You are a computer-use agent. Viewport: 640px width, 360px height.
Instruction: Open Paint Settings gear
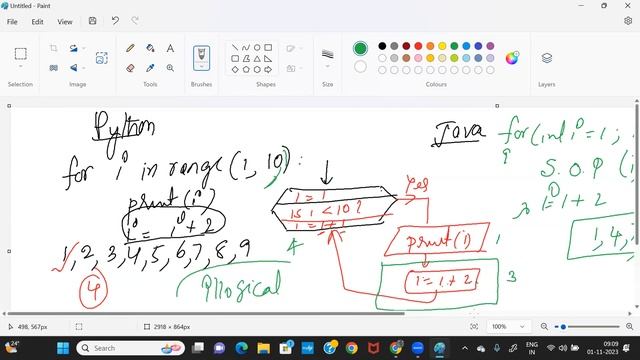(628, 21)
